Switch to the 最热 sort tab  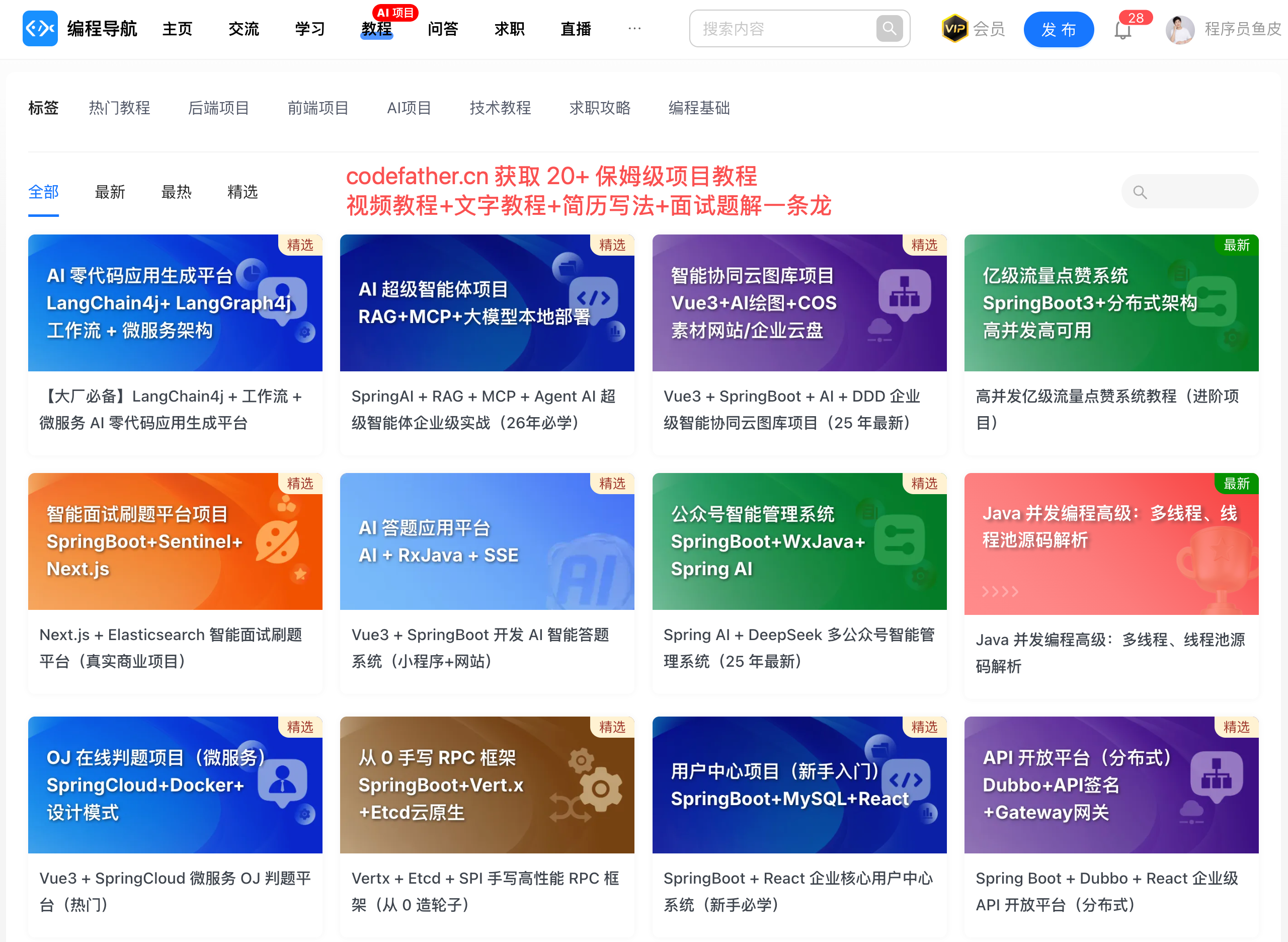(x=176, y=192)
